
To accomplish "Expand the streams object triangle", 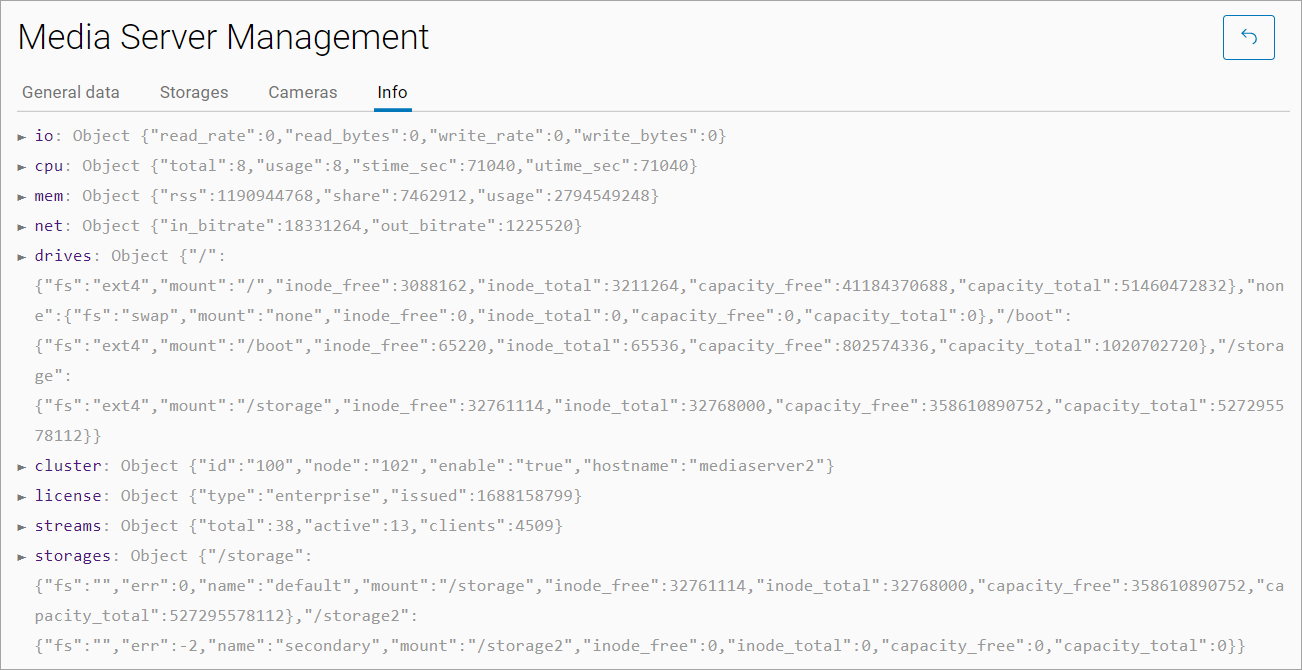I will coord(22,526).
